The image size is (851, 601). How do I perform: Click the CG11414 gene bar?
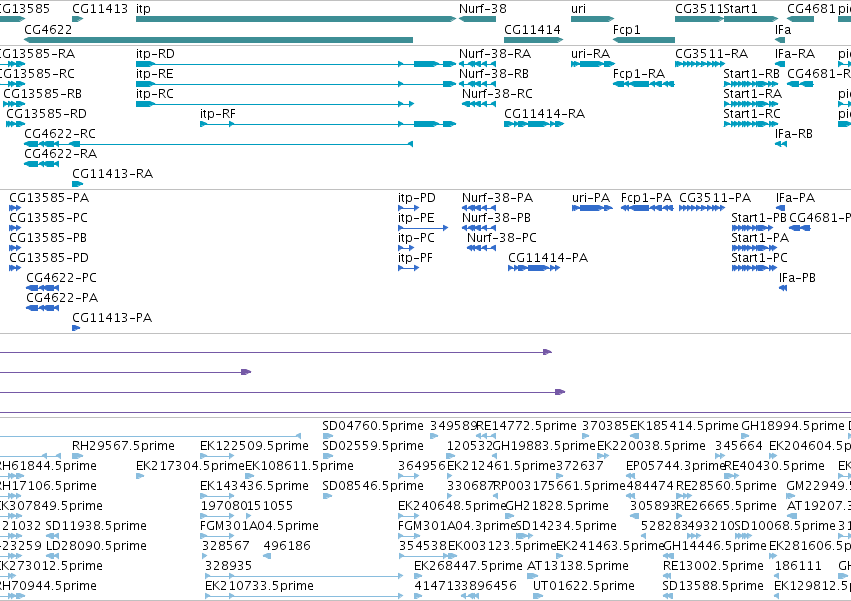534,40
